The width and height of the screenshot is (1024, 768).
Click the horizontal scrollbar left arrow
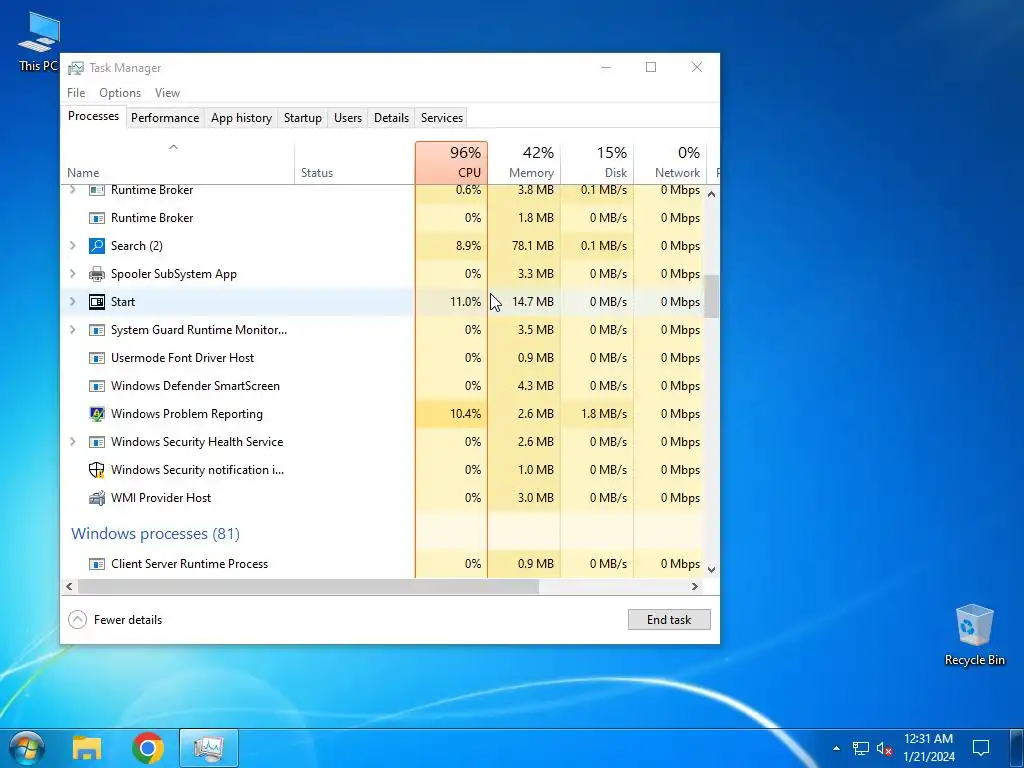(69, 586)
